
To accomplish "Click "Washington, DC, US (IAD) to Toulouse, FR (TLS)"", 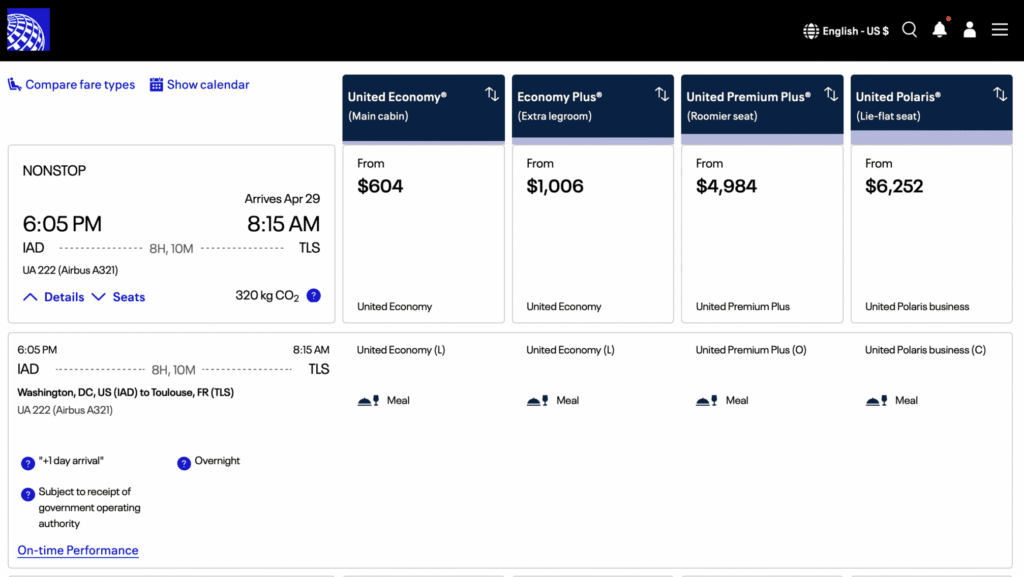I will click(x=125, y=392).
